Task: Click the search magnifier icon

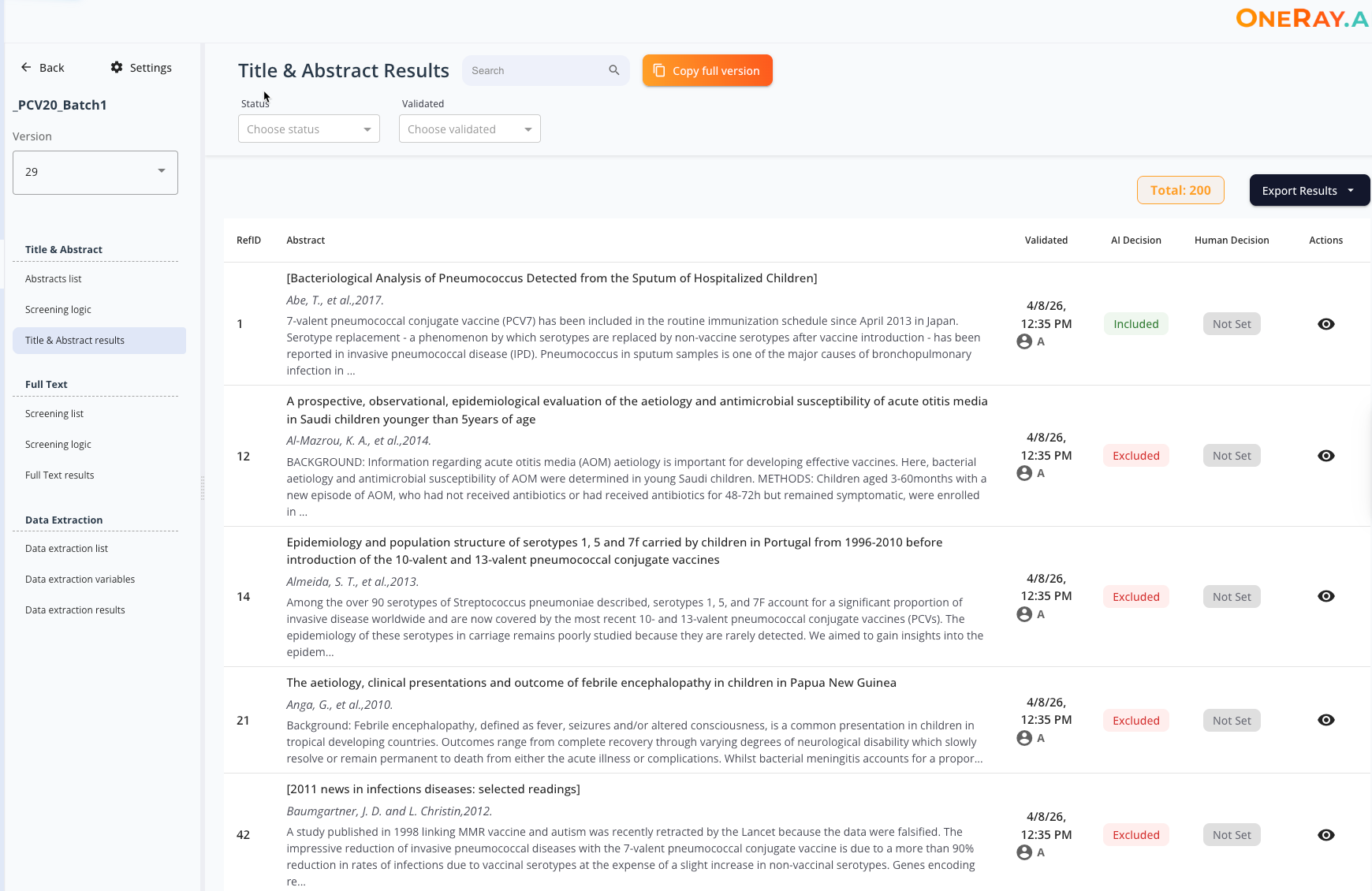Action: pos(614,70)
